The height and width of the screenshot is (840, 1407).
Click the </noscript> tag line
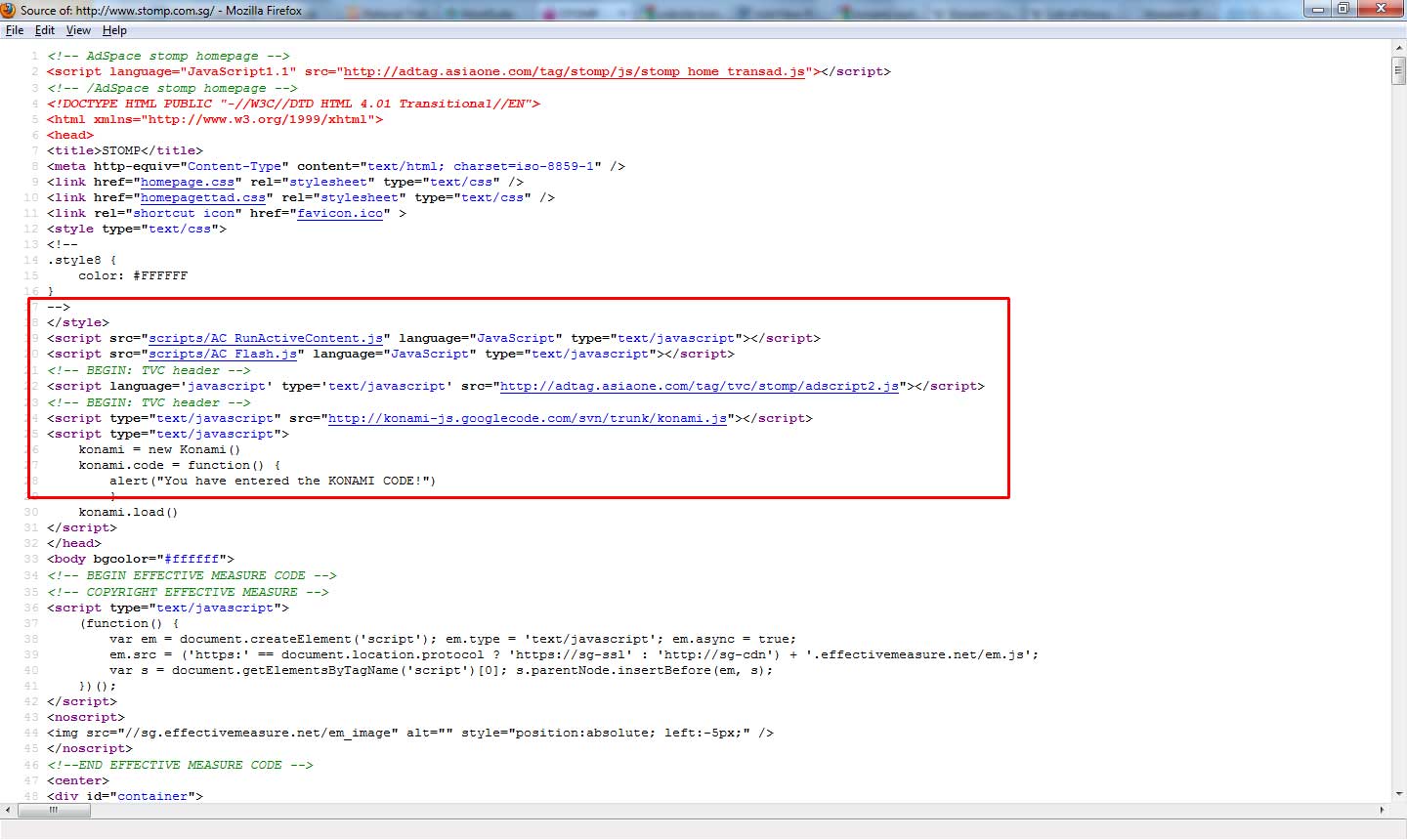(90, 748)
